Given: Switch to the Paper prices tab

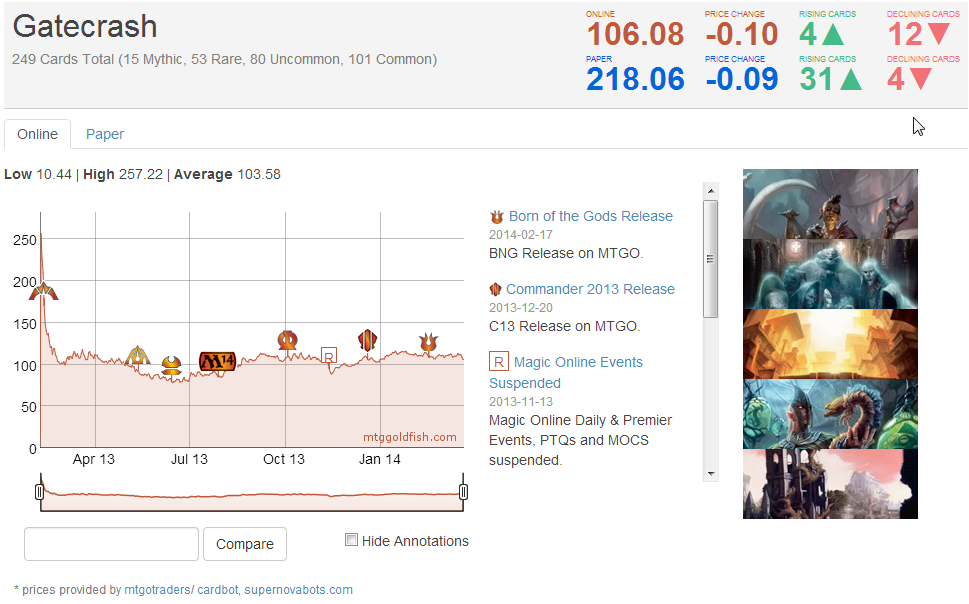Looking at the screenshot, I should pyautogui.click(x=105, y=134).
